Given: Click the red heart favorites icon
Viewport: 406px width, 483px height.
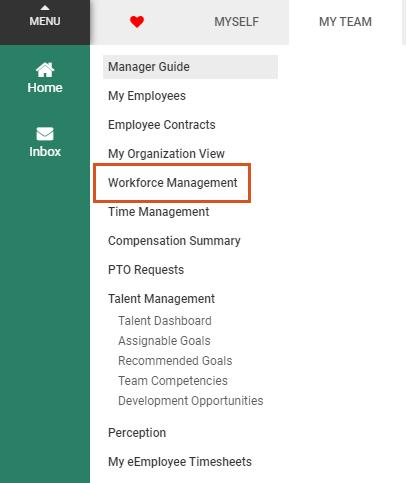Looking at the screenshot, I should click(x=137, y=22).
